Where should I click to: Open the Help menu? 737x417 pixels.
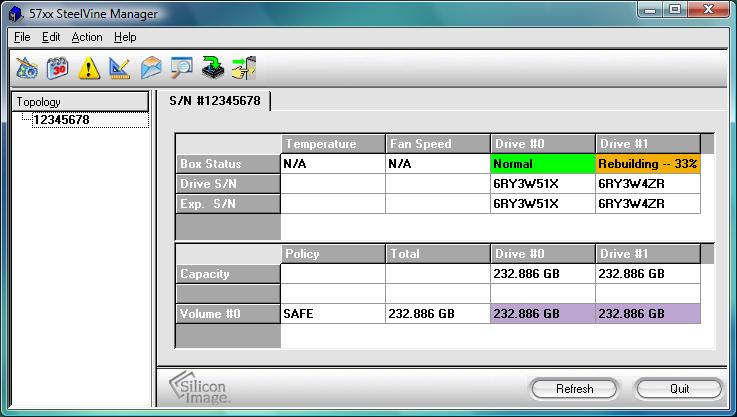pyautogui.click(x=125, y=37)
